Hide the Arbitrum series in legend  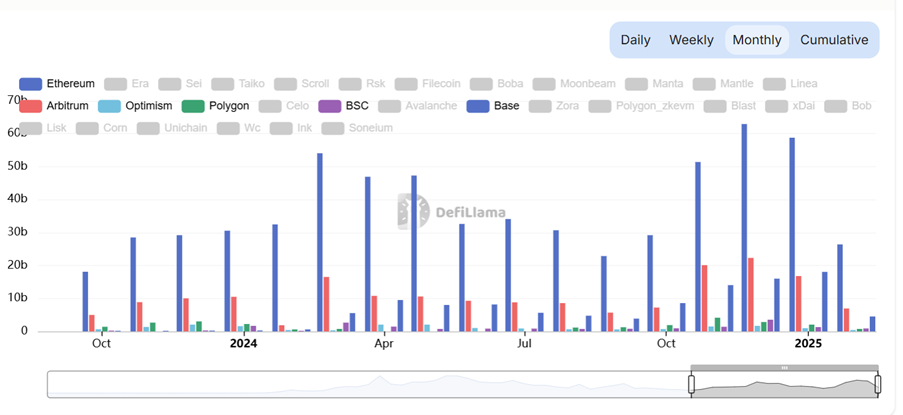31,106
